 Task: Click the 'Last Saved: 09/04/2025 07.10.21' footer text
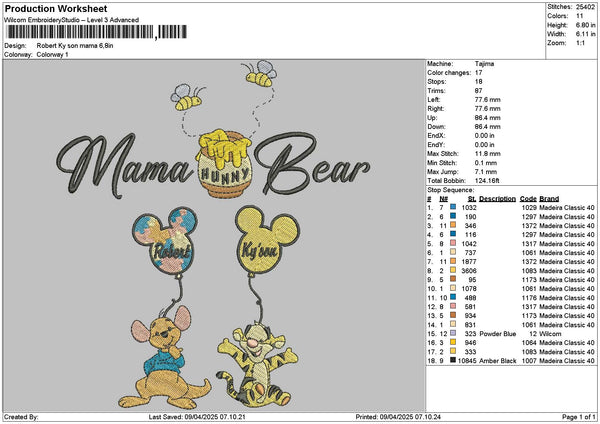pos(197,417)
